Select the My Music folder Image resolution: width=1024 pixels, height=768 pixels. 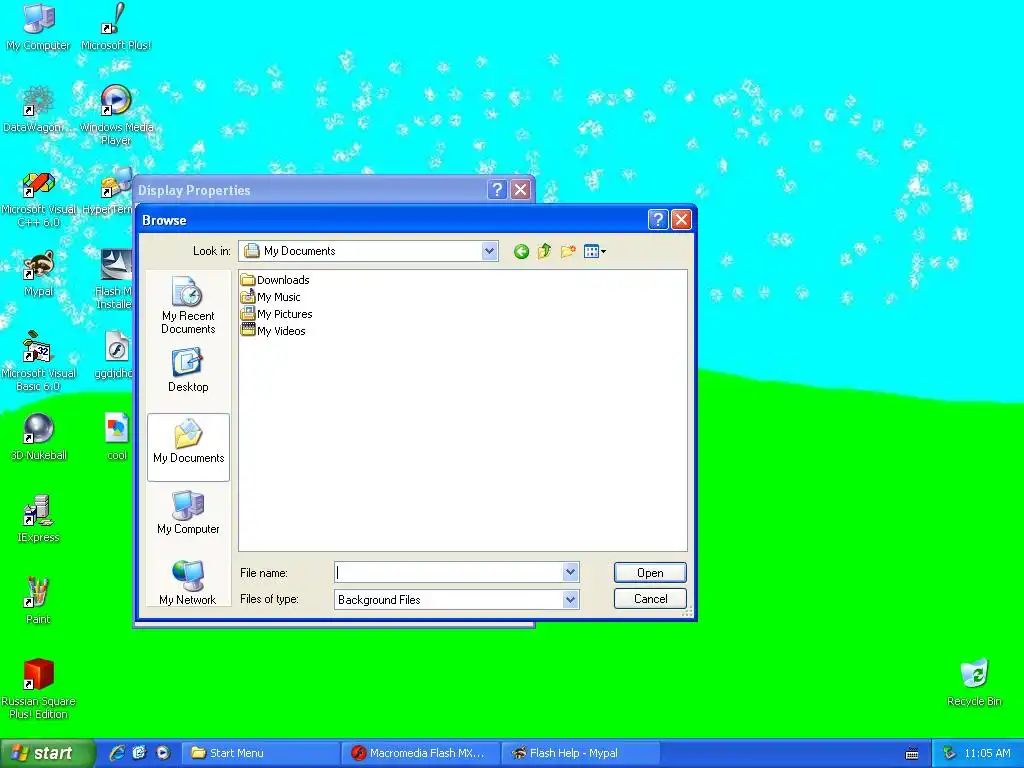tap(270, 297)
